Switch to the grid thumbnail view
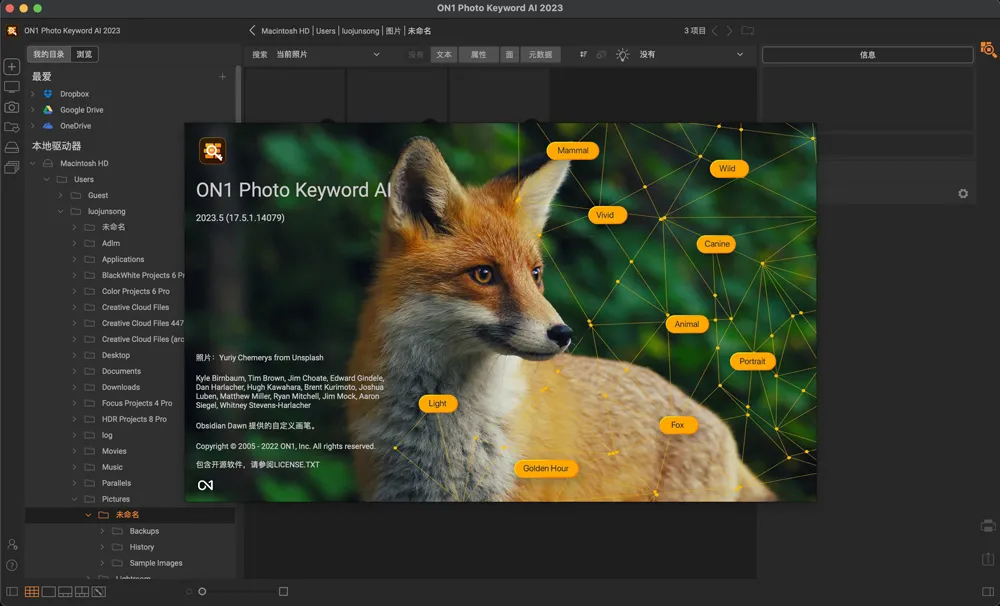This screenshot has height=606, width=1000. click(32, 592)
